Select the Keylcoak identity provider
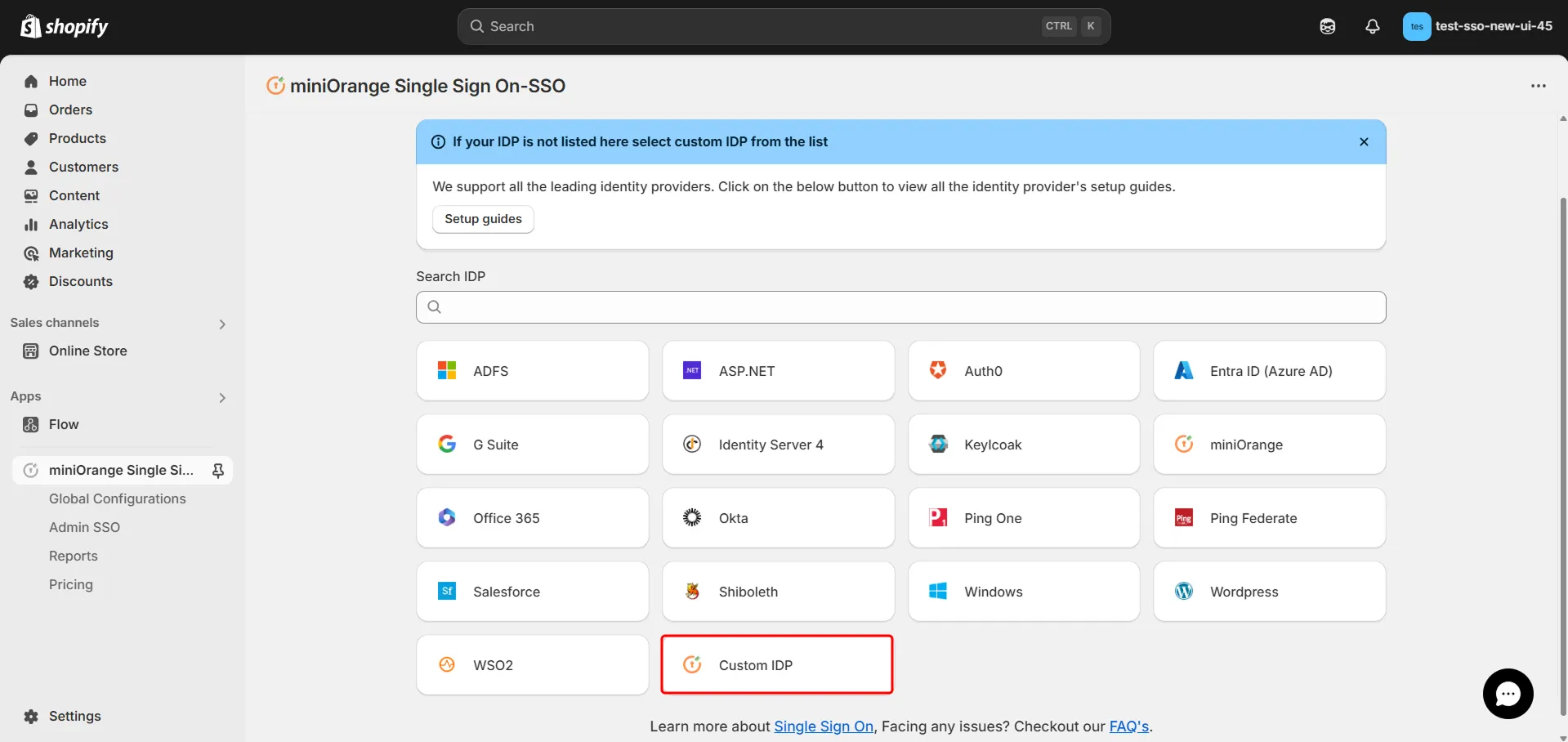 (x=1023, y=445)
